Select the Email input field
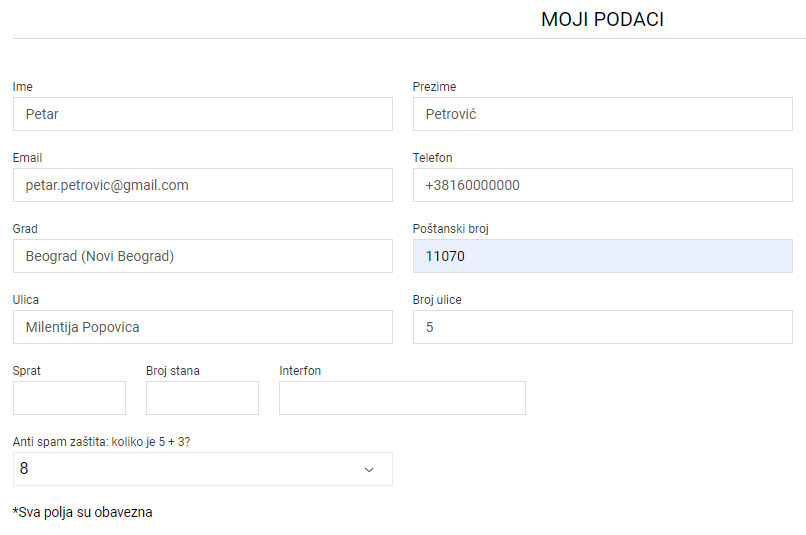Screen dimensions: 806x535 tap(203, 185)
